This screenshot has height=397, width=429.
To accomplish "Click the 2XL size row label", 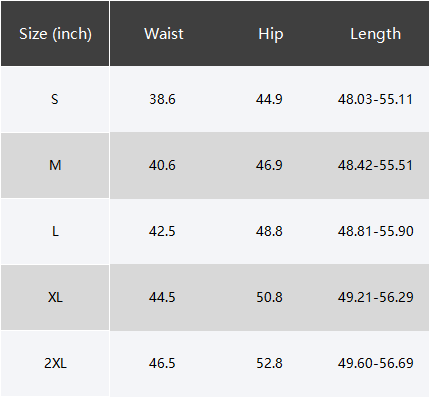I will pyautogui.click(x=55, y=363).
